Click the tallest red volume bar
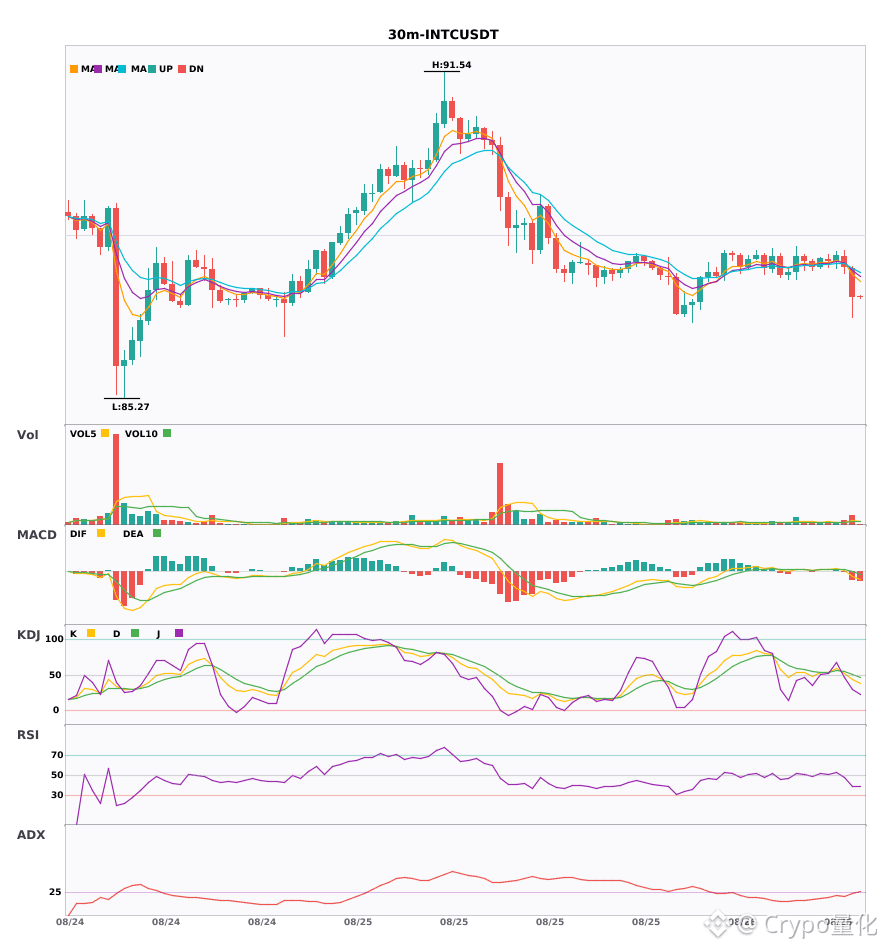Screen dimensions: 885x950 (116, 479)
